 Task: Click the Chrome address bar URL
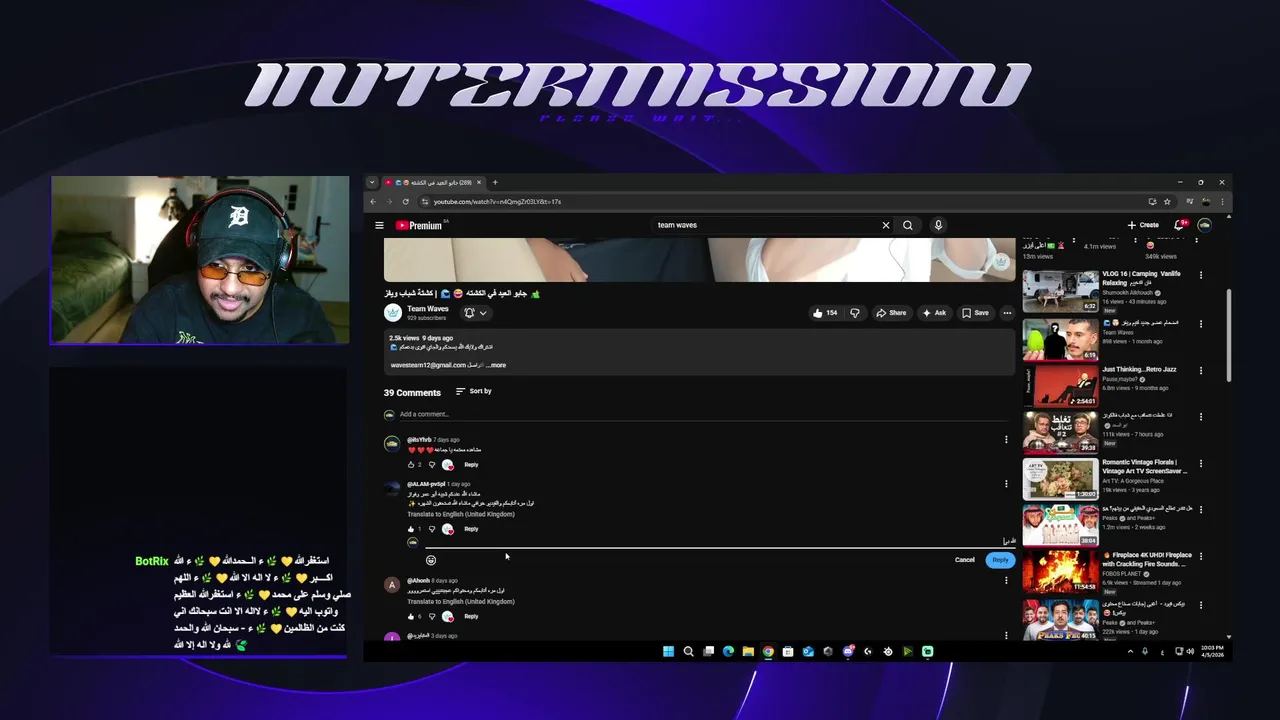coord(497,201)
